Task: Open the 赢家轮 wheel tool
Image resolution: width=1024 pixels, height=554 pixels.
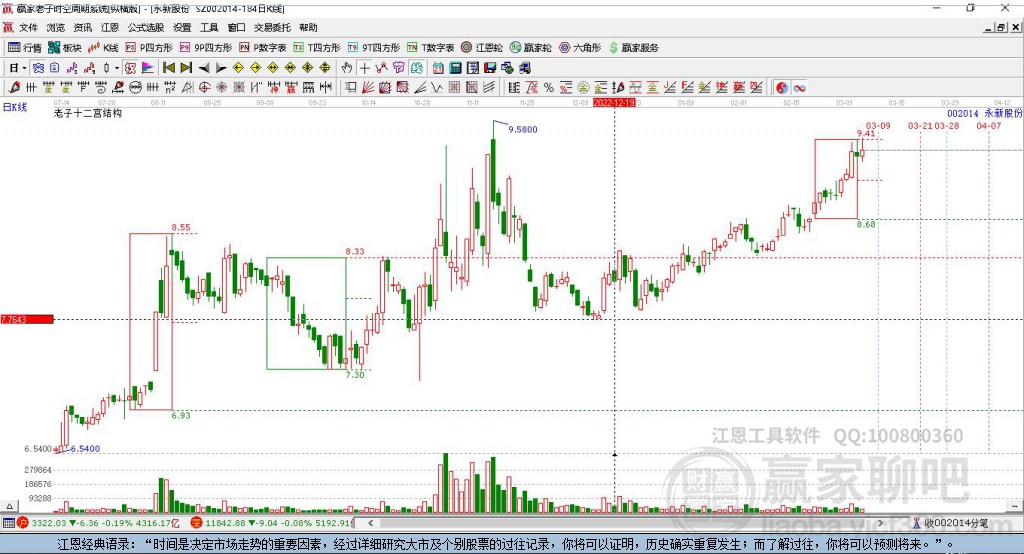Action: click(530, 48)
